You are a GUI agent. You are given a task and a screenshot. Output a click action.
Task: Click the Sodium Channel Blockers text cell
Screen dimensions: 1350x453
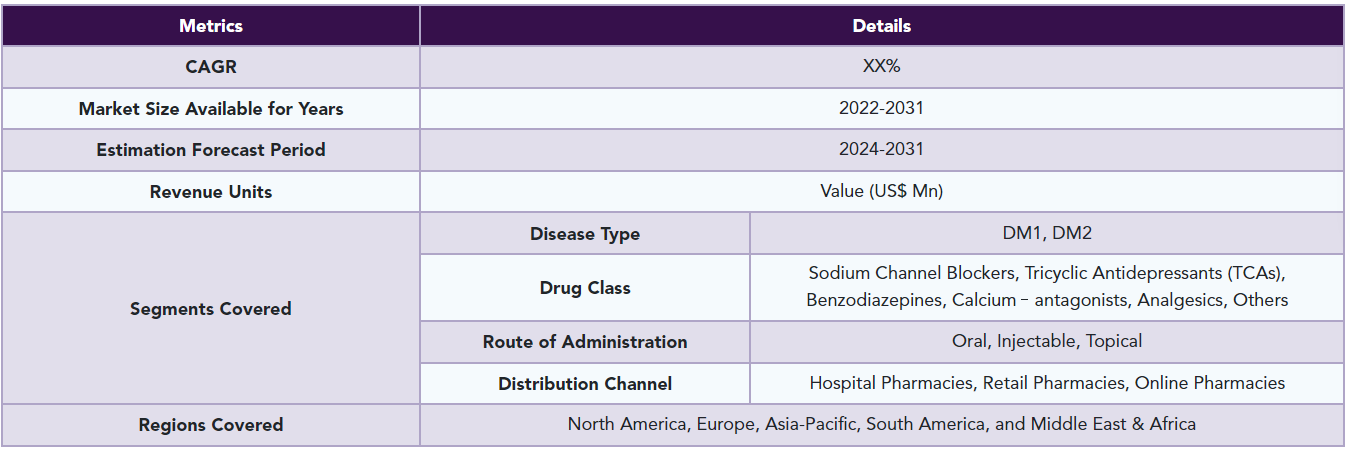click(1047, 287)
